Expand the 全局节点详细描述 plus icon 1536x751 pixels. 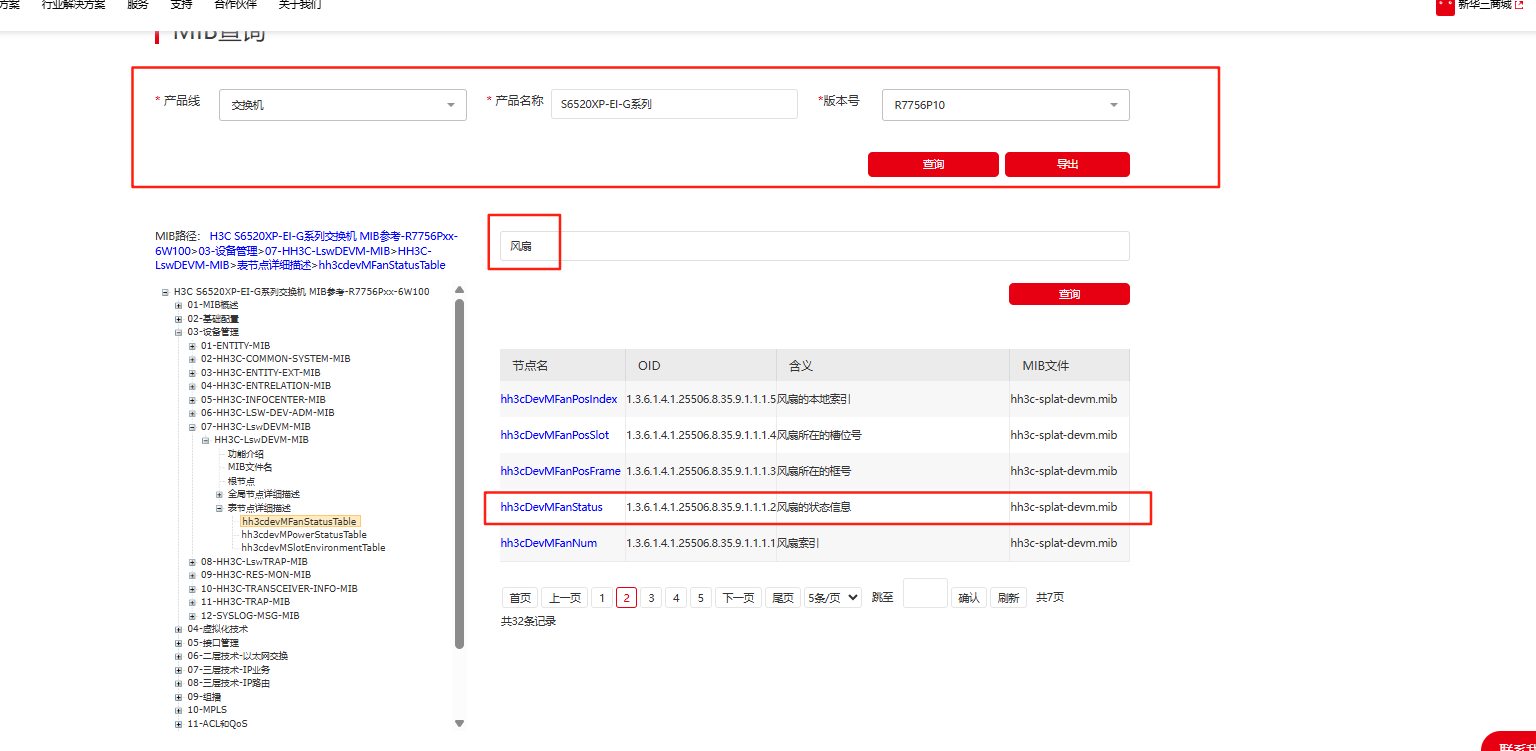pos(219,494)
